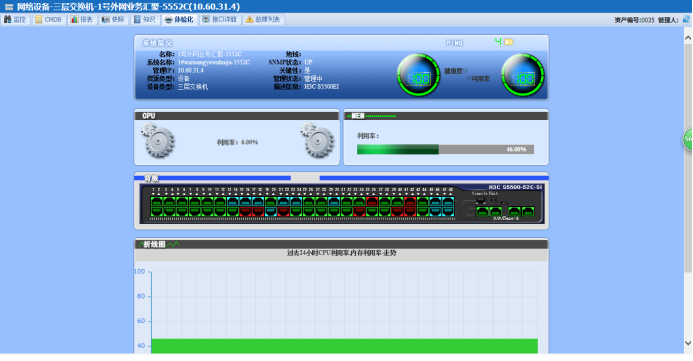Click the device type value 三层交换机
Screen dimensions: 693x361
193,87
